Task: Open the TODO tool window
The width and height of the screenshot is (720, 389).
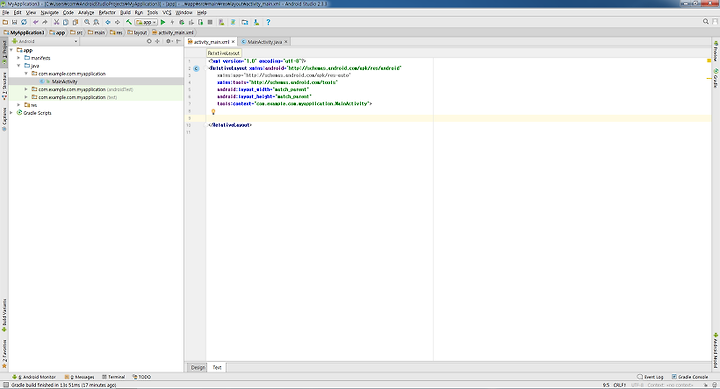Action: point(141,377)
